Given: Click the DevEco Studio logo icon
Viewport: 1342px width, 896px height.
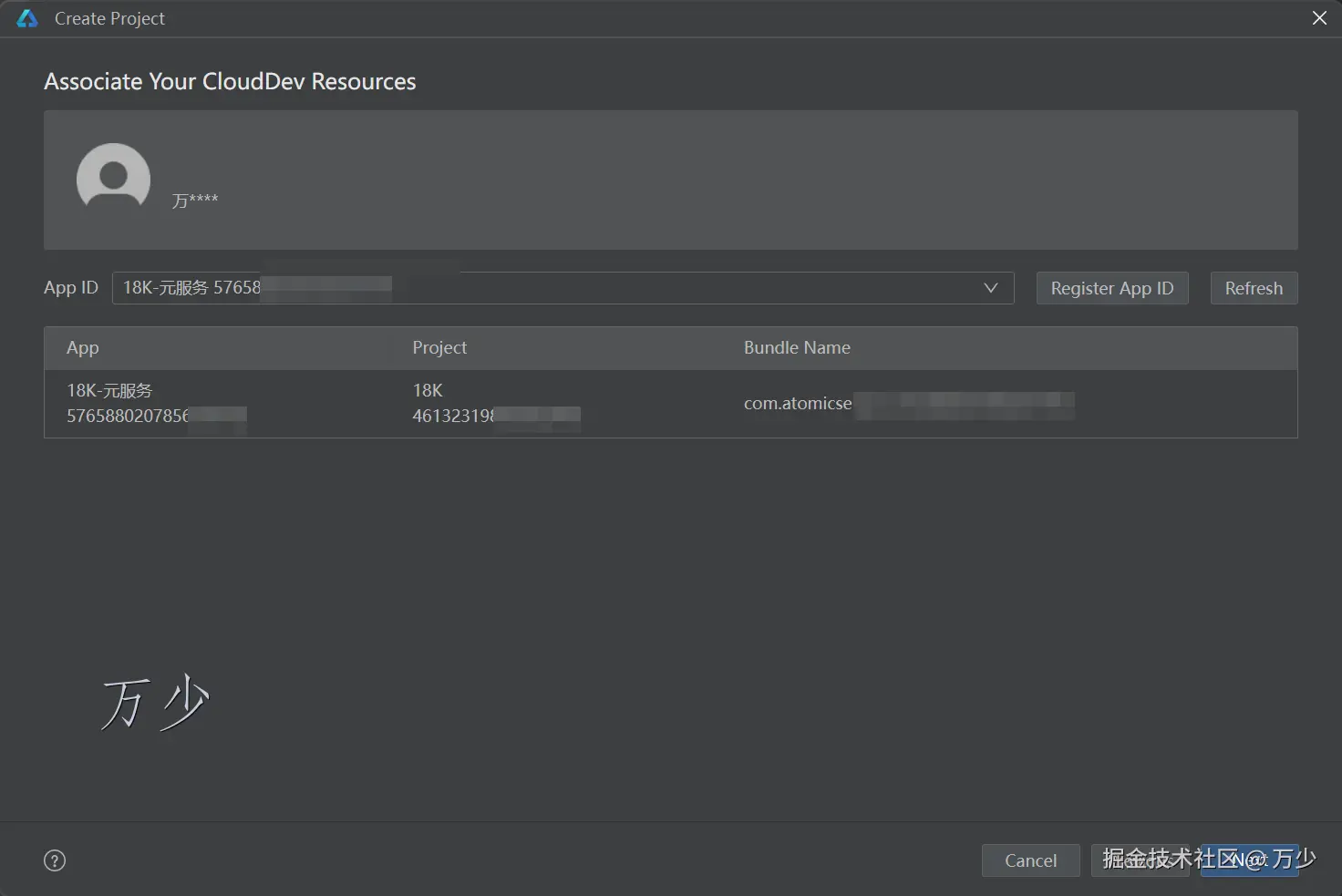Looking at the screenshot, I should coord(27,18).
